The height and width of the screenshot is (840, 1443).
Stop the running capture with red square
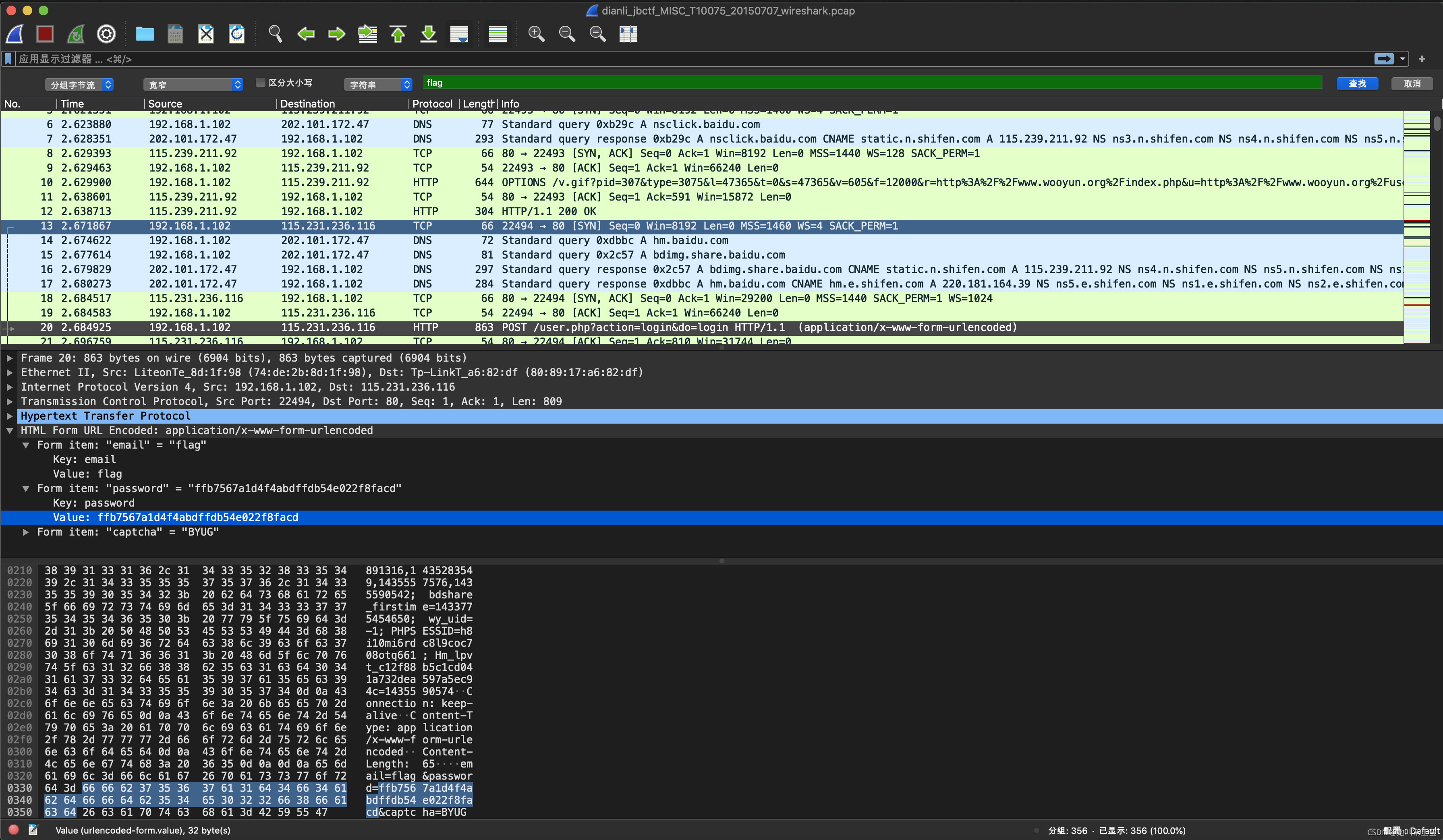click(x=45, y=34)
